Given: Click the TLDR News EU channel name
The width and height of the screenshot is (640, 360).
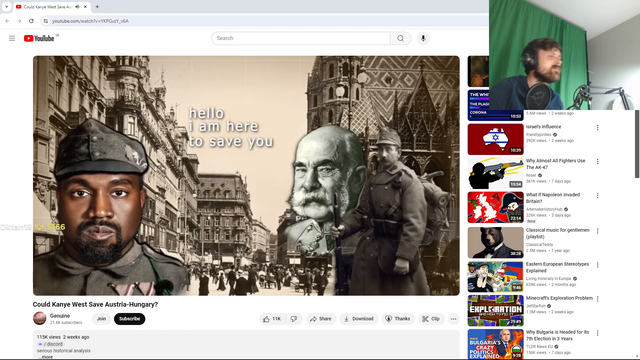Looking at the screenshot, I should pos(539,347).
